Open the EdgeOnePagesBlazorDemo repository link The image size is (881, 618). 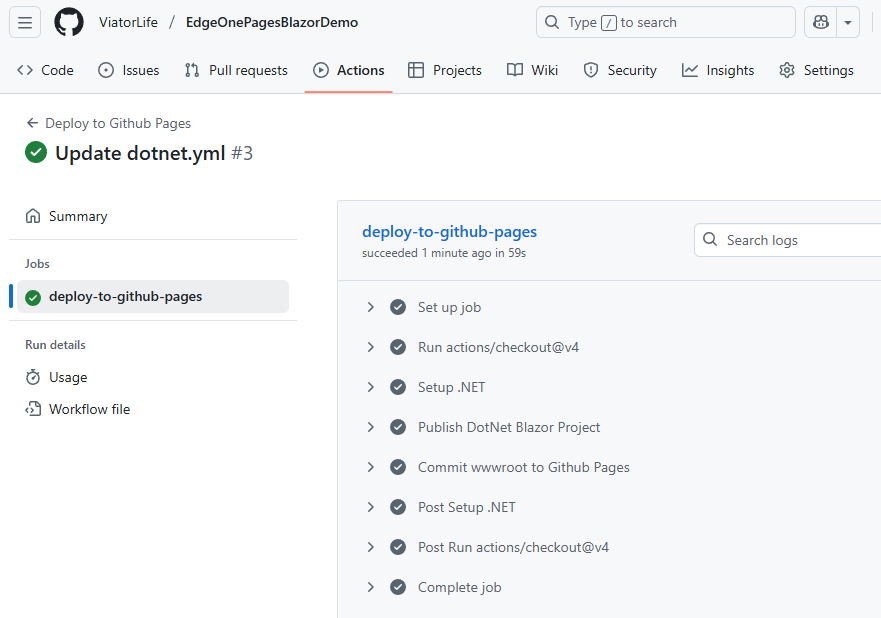(x=271, y=22)
